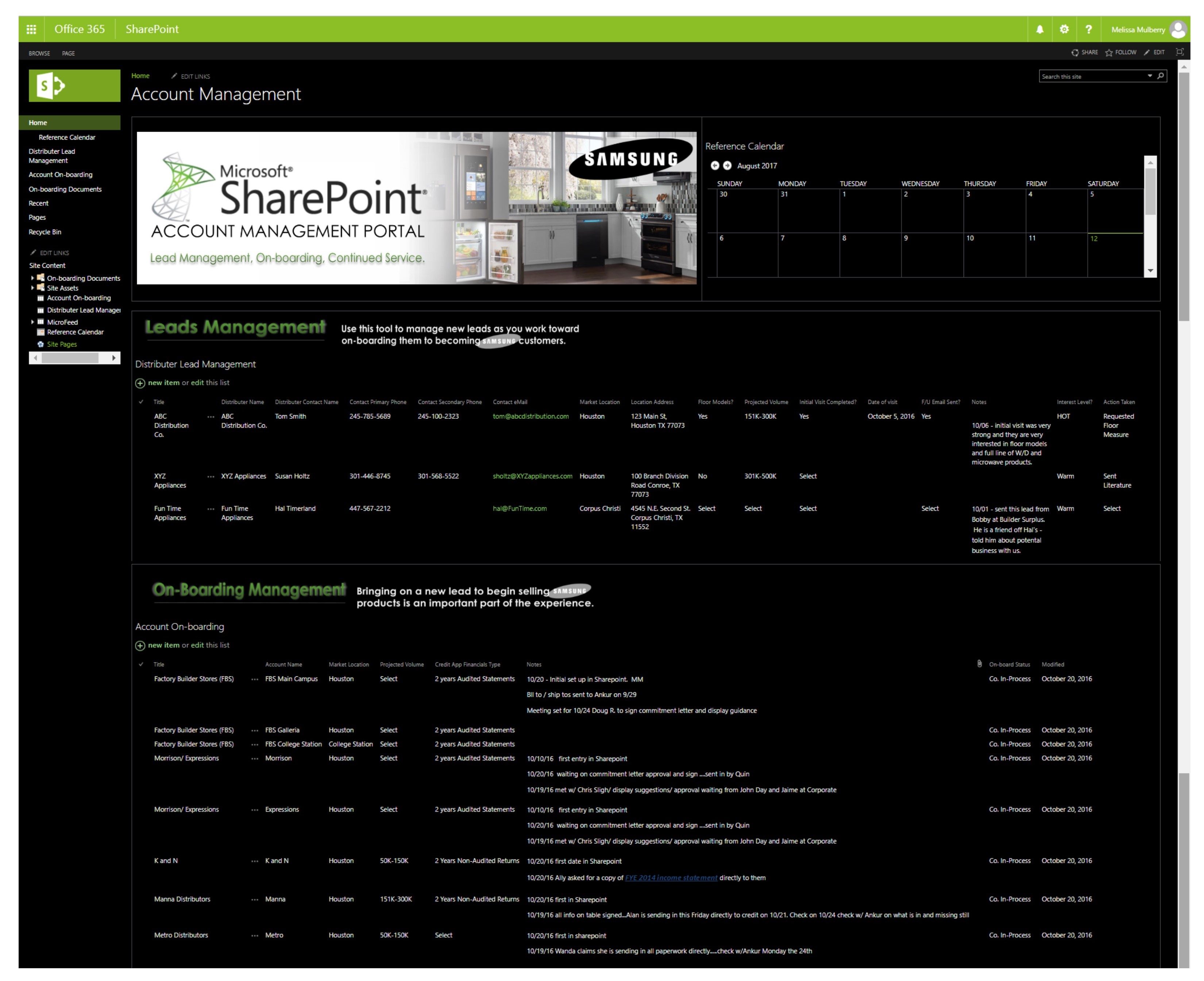Open Site Pages in site content tree

[62, 344]
